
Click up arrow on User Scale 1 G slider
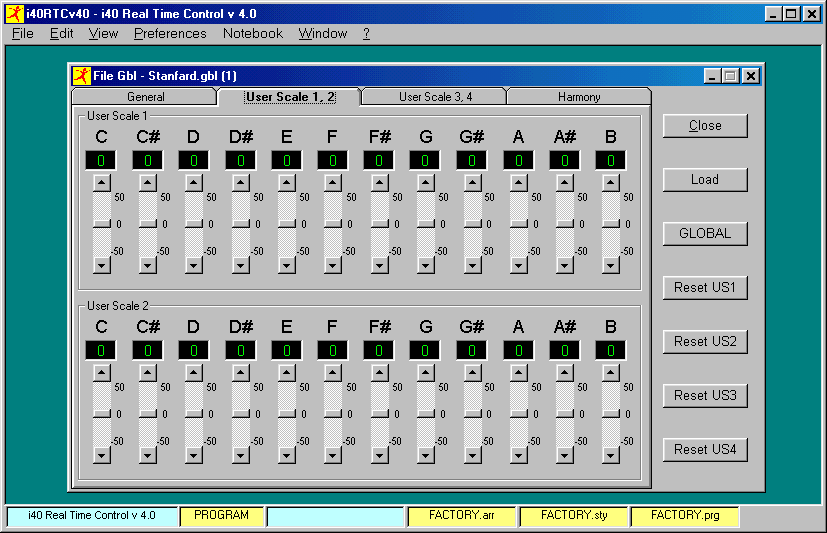pos(425,182)
